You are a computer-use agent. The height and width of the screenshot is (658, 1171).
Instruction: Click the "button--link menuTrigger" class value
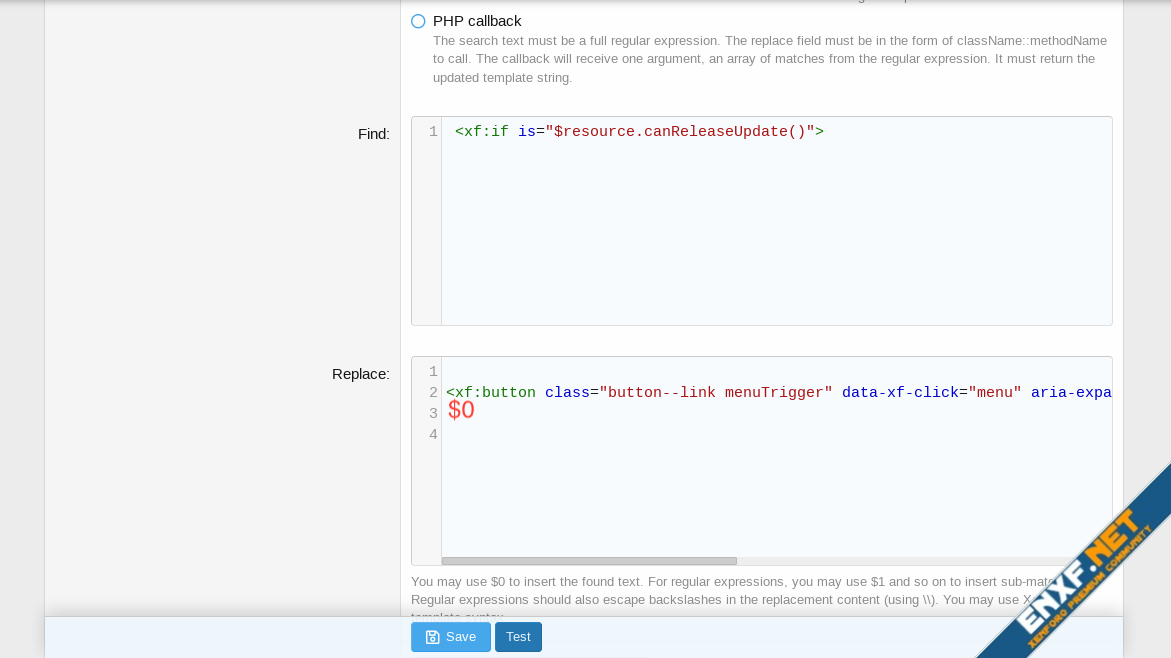tap(715, 393)
